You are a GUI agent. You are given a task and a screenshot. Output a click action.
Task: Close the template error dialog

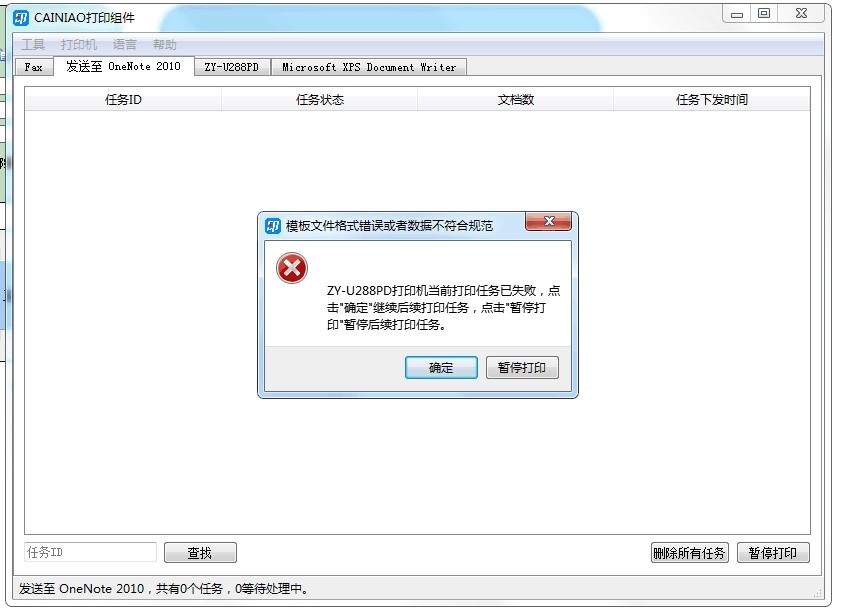pos(548,221)
